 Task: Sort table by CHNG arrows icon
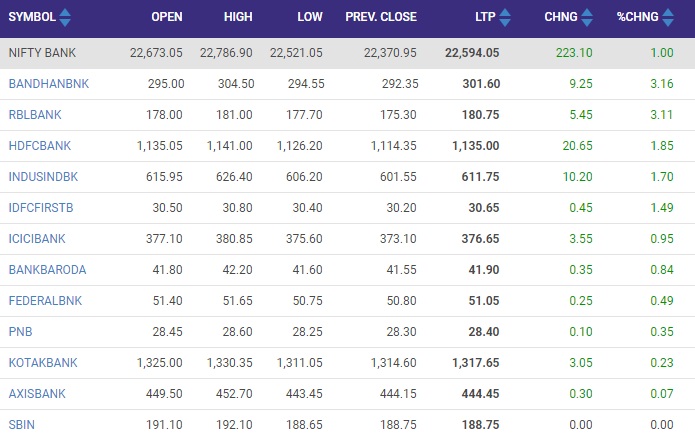pyautogui.click(x=587, y=17)
